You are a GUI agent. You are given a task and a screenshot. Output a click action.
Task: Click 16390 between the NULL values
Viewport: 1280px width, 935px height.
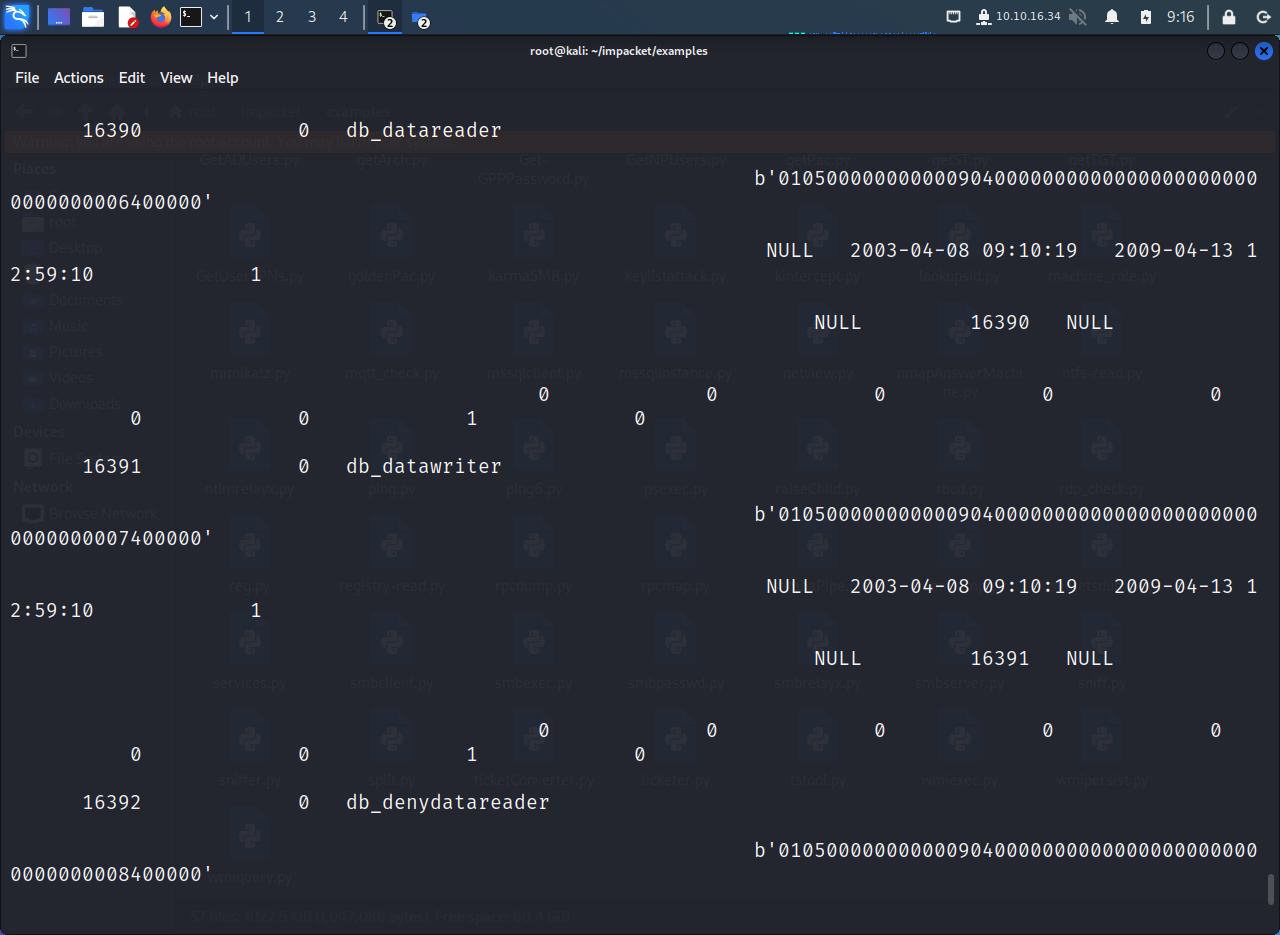tap(1000, 322)
